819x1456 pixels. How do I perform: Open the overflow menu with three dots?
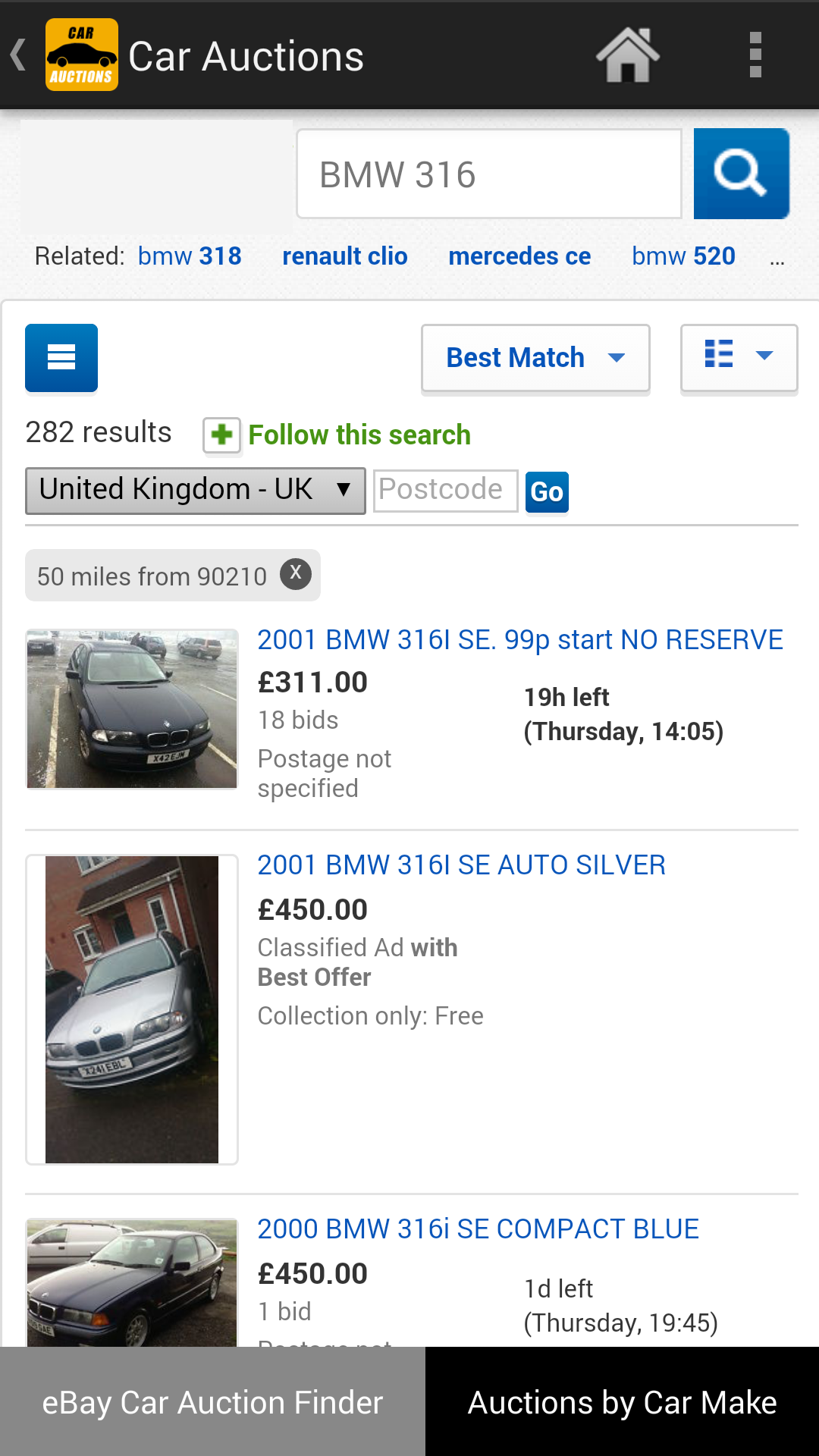click(755, 54)
